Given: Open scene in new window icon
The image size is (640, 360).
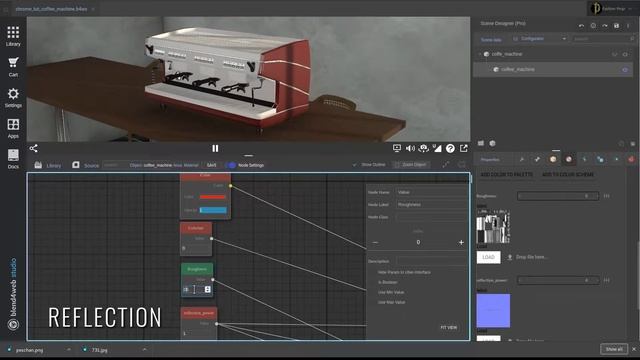Looking at the screenshot, I should pyautogui.click(x=464, y=148).
